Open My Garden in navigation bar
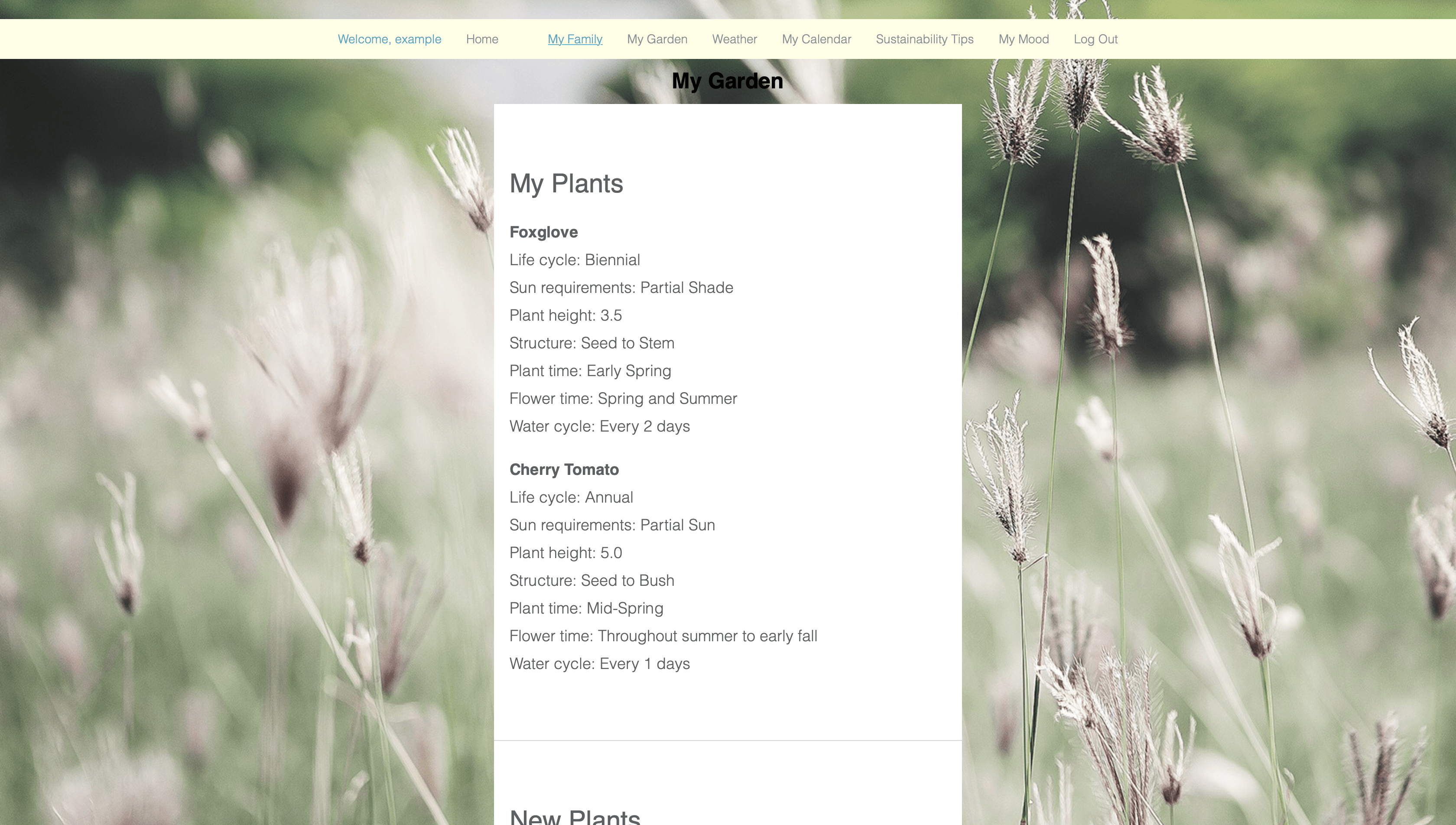This screenshot has width=1456, height=825. pyautogui.click(x=656, y=39)
